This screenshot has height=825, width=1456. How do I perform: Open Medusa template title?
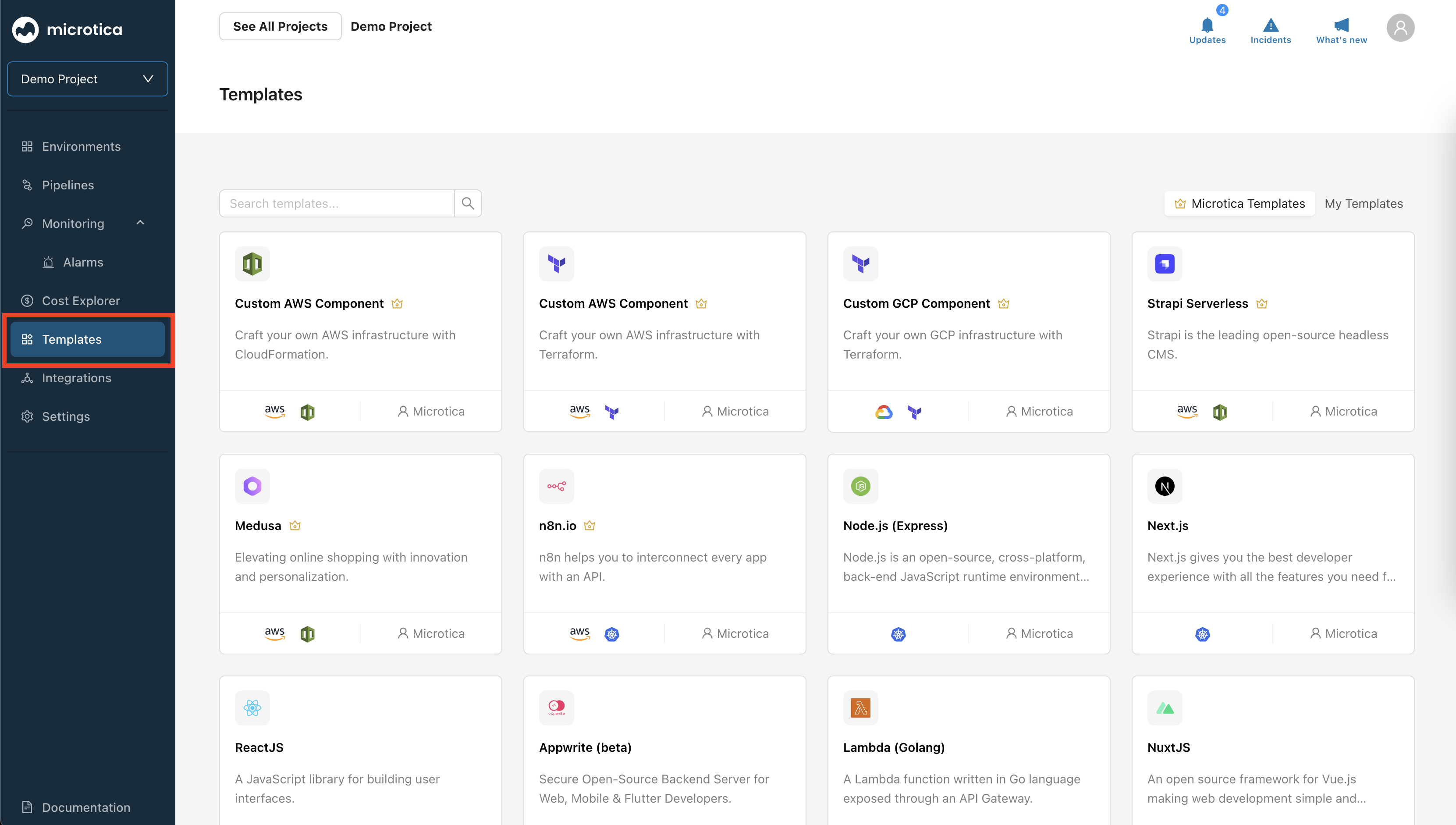point(258,525)
